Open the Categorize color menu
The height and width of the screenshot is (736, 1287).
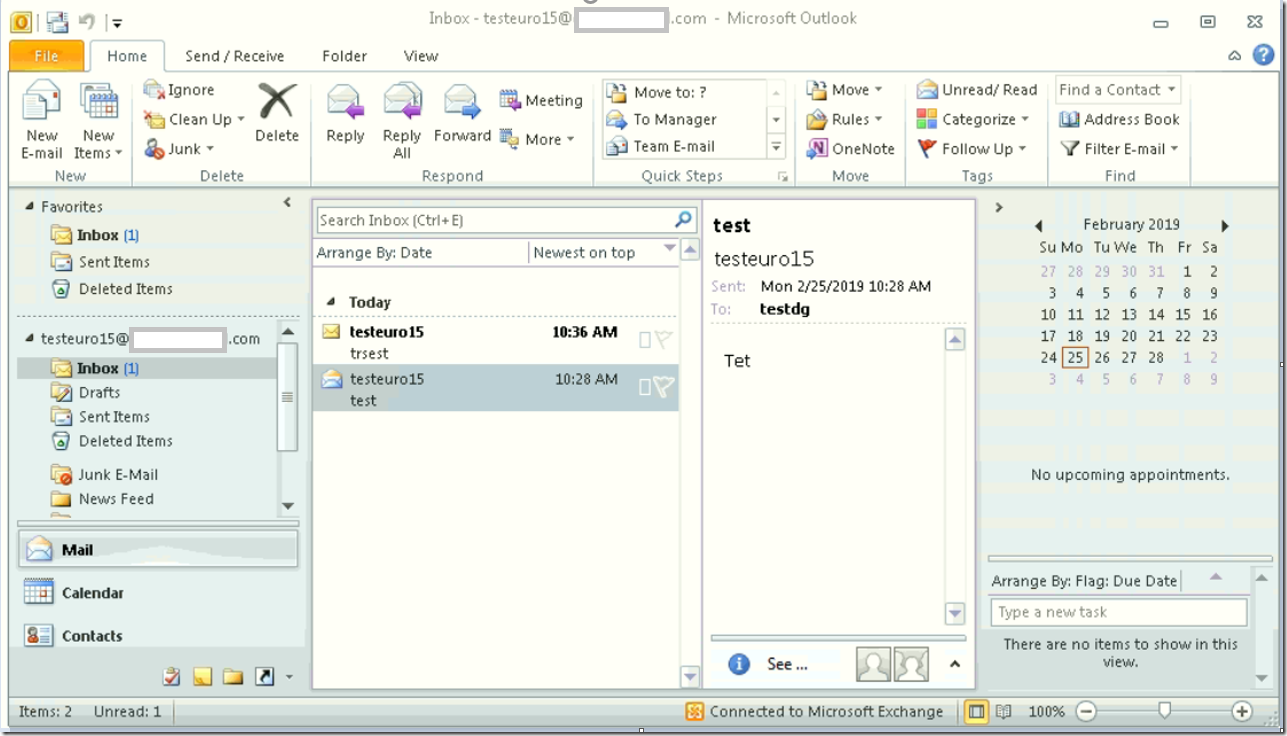973,119
